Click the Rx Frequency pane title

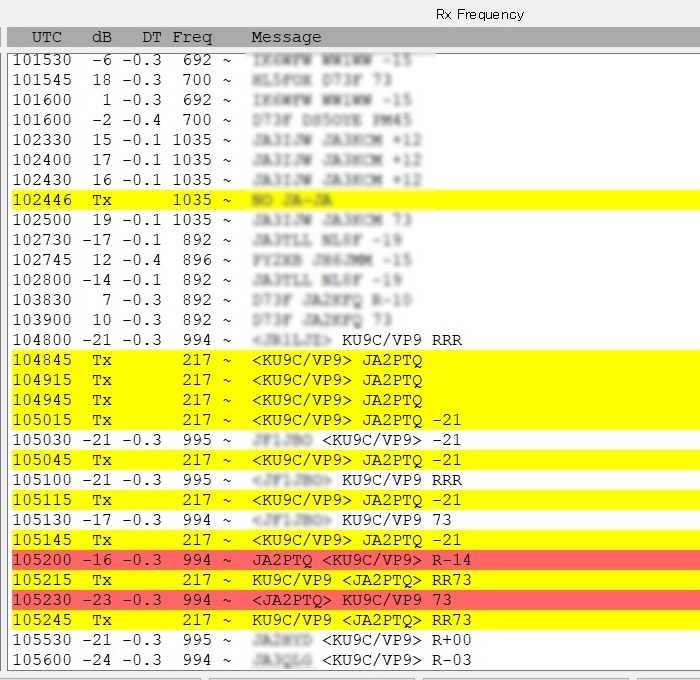tap(479, 14)
